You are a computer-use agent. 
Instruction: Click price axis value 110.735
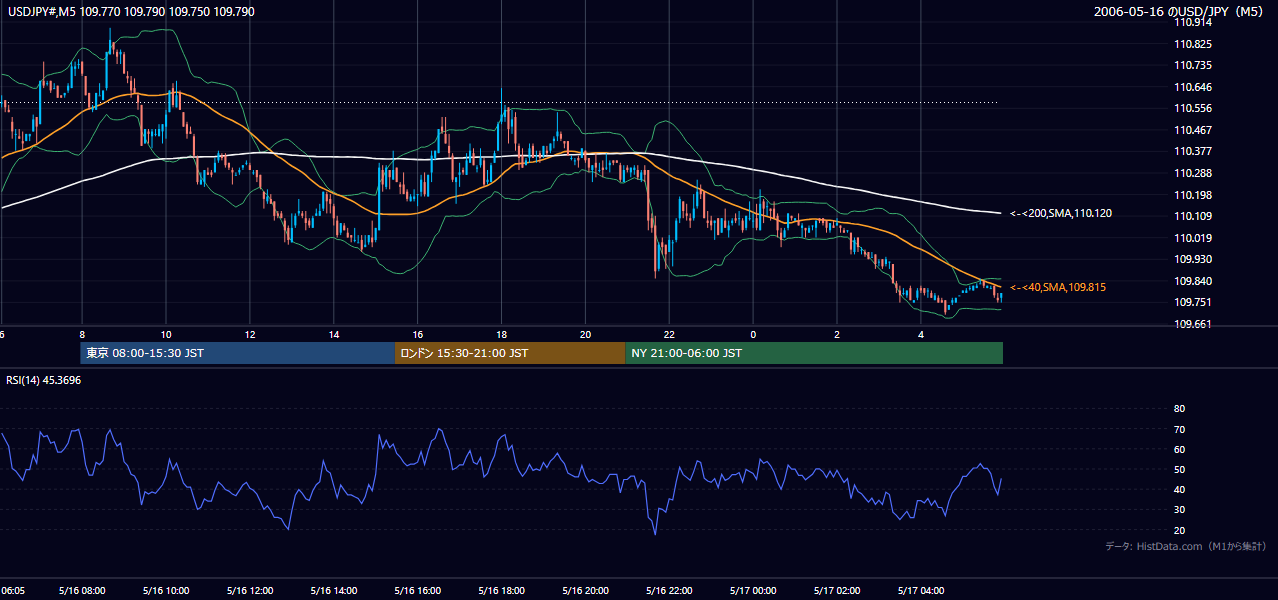click(1195, 65)
